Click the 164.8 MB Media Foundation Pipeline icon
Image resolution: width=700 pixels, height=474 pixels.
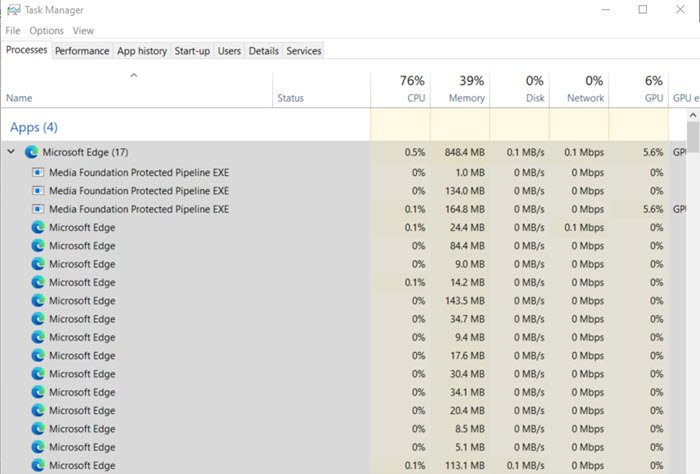tap(38, 209)
